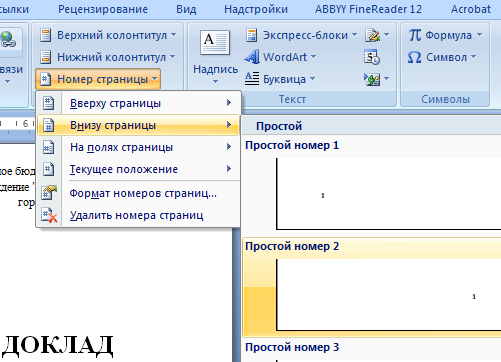Click the Надпись text box icon

coord(215,42)
